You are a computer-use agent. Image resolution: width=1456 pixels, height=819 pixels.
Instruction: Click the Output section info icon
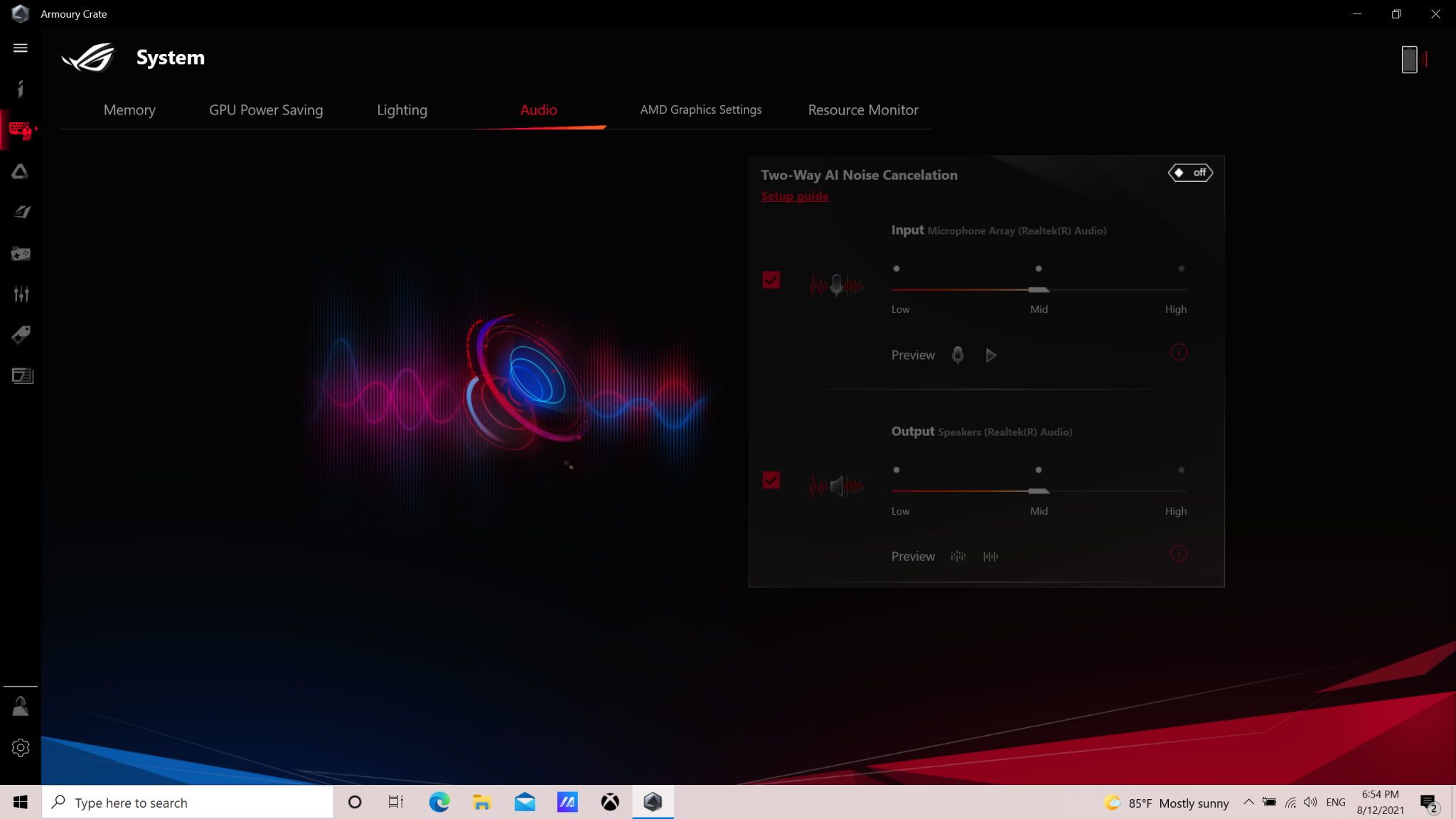coord(1179,554)
